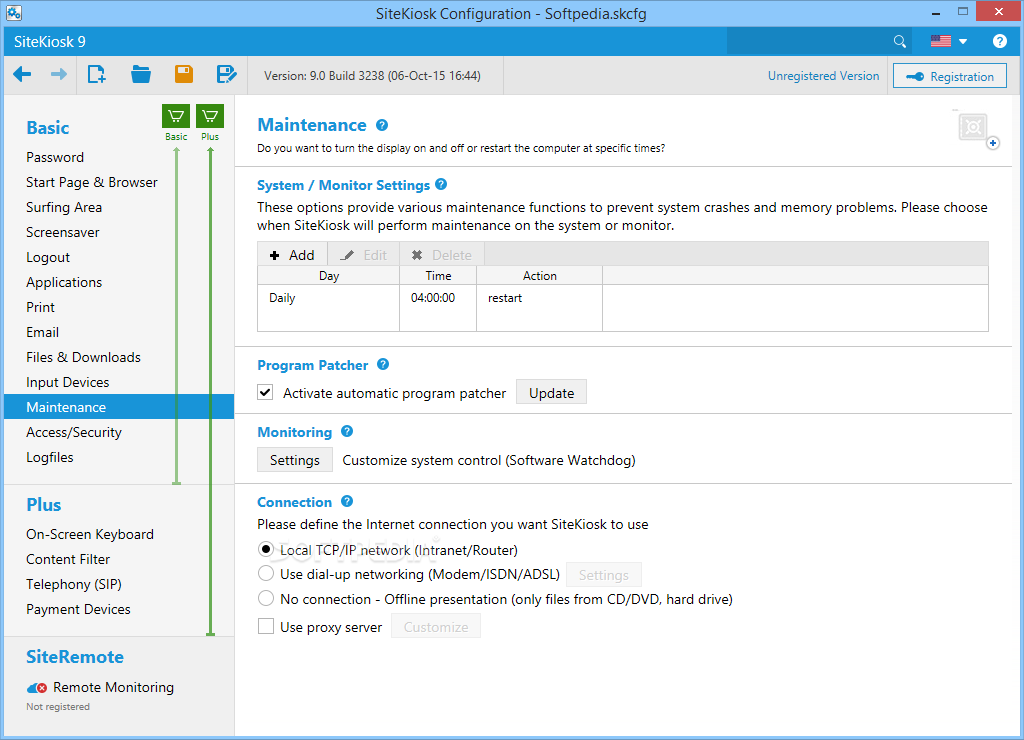Open Screensaver settings
This screenshot has height=740, width=1024.
coord(63,233)
